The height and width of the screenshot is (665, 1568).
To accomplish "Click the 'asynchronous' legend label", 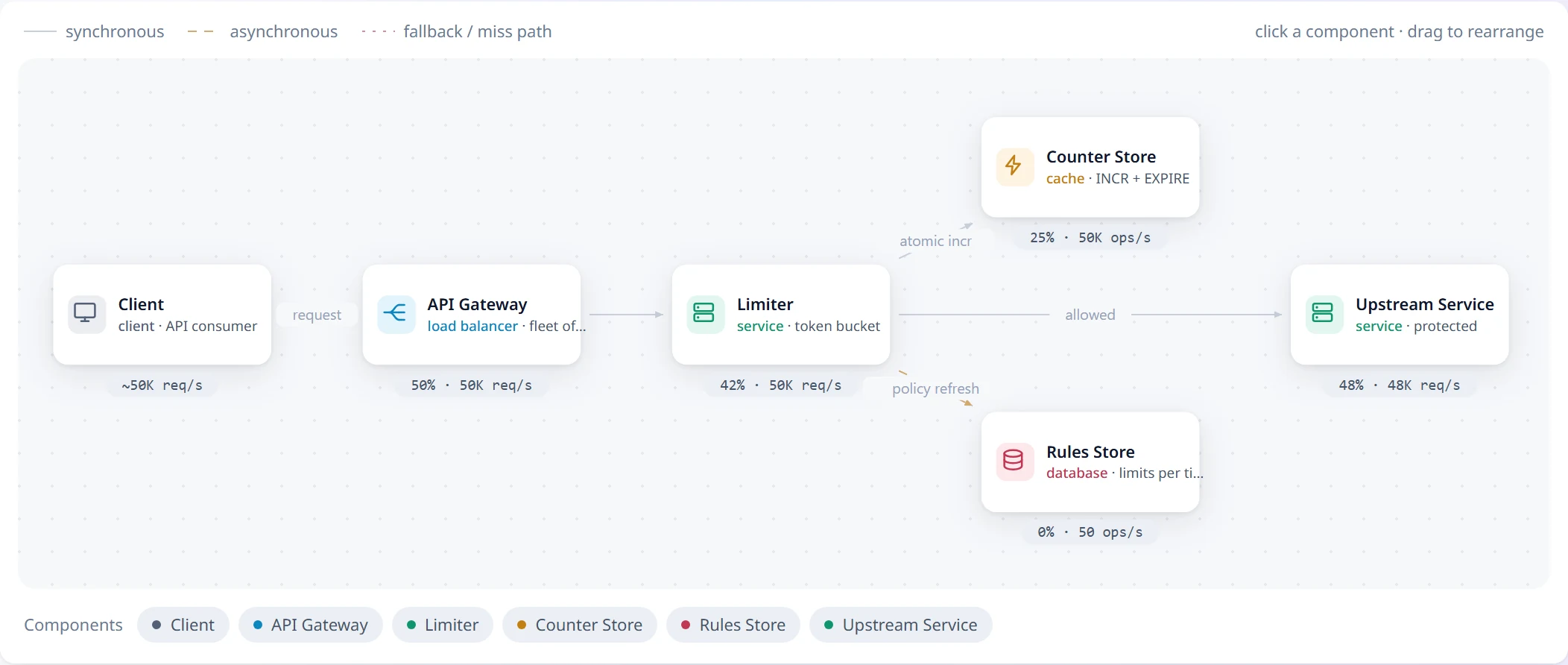I will coord(283,31).
